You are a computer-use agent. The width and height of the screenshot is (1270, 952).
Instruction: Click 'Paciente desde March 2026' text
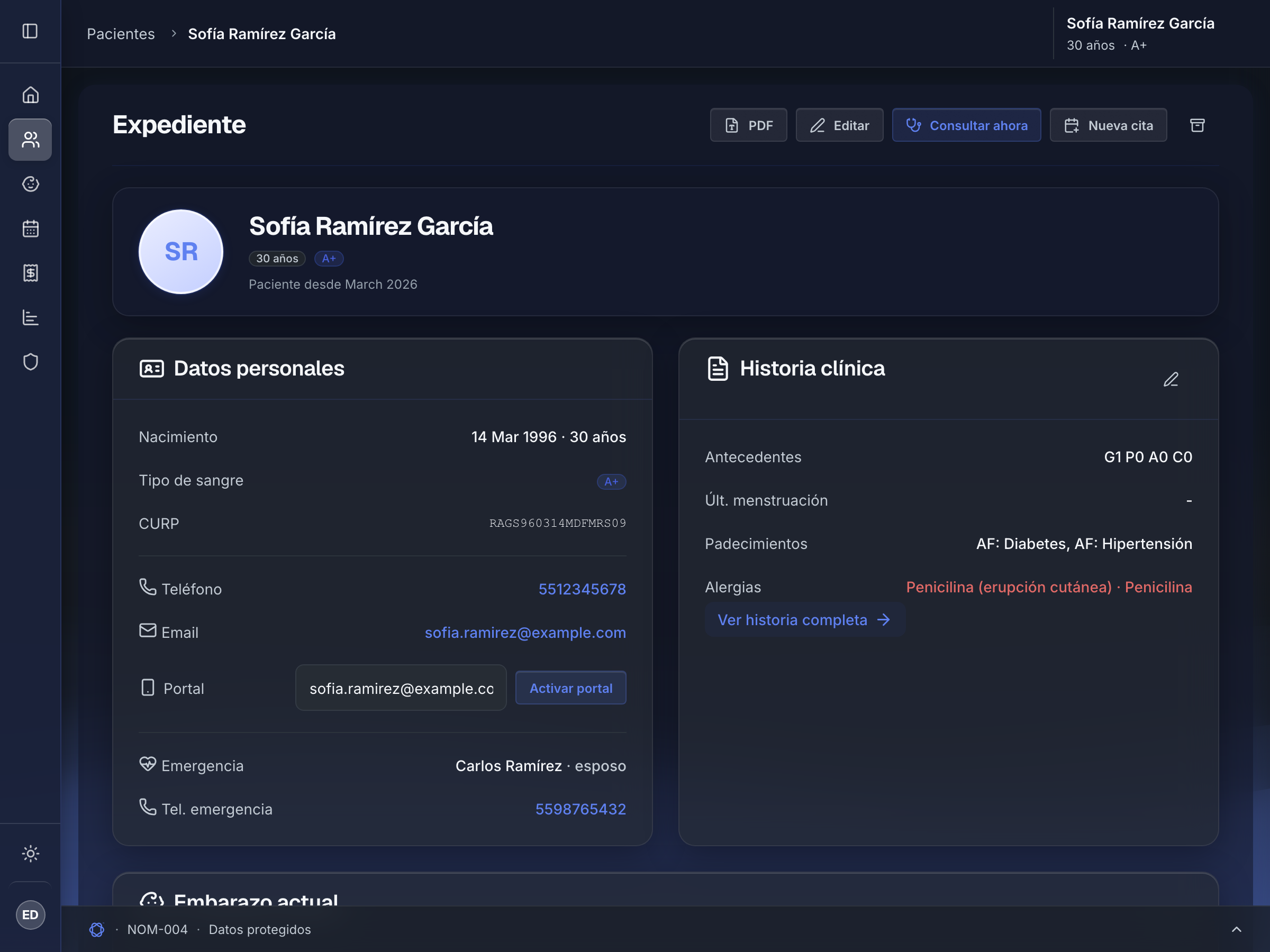tap(333, 284)
